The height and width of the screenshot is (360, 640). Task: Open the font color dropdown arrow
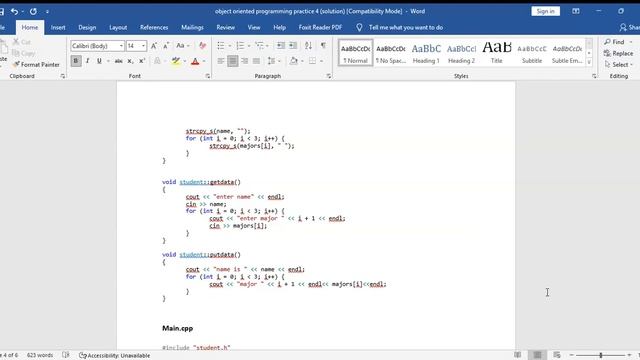coord(204,61)
